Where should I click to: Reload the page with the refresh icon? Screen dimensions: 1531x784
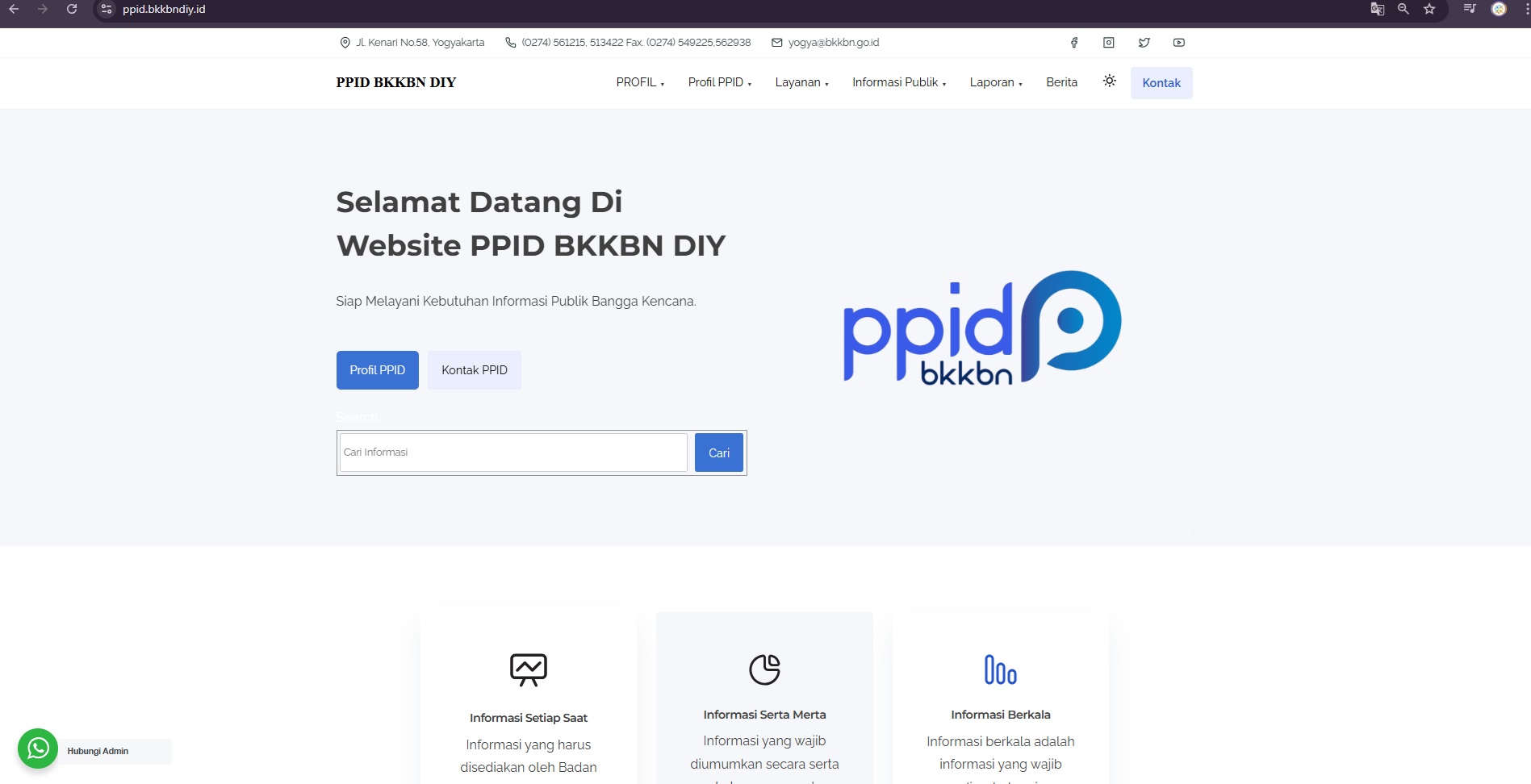tap(72, 9)
